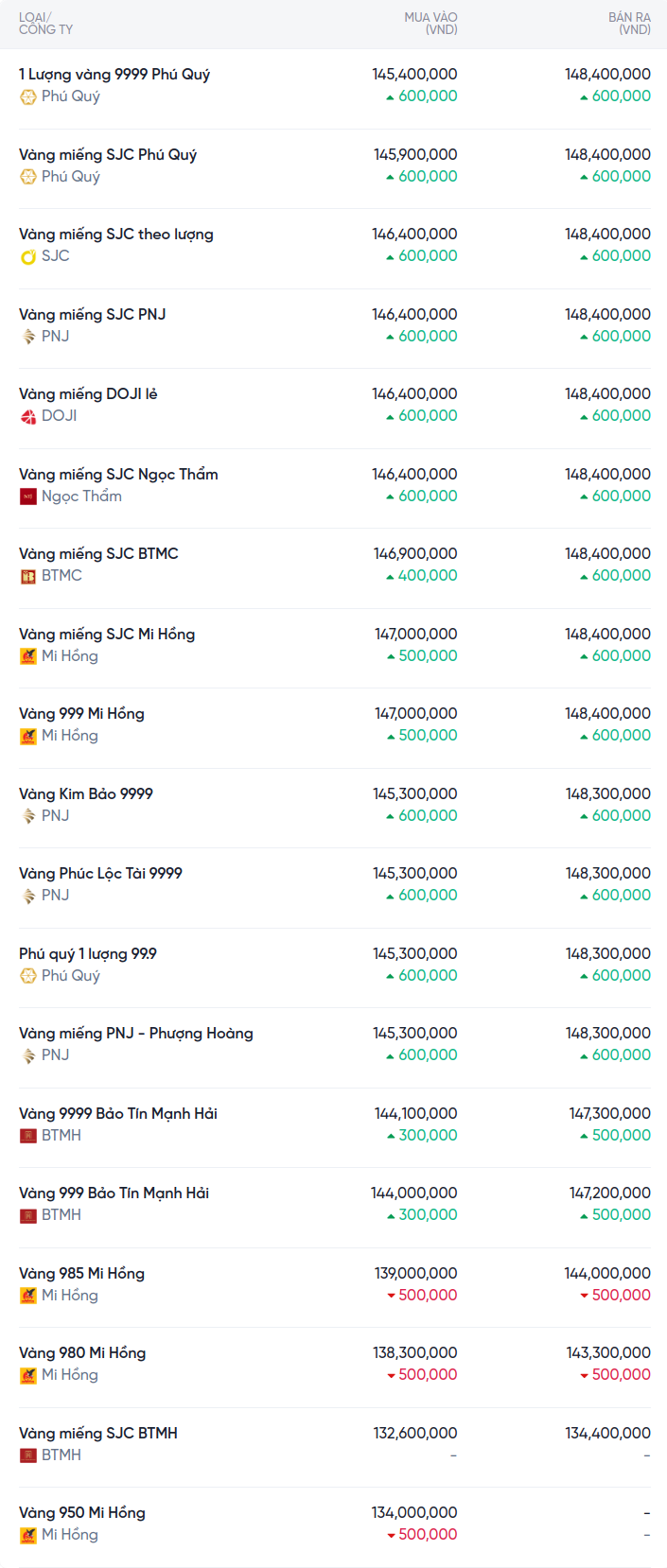Click PNJ logo under Vàng Kim Bảo 9999
Viewport: 667px width, 1568px height.
pos(28,816)
